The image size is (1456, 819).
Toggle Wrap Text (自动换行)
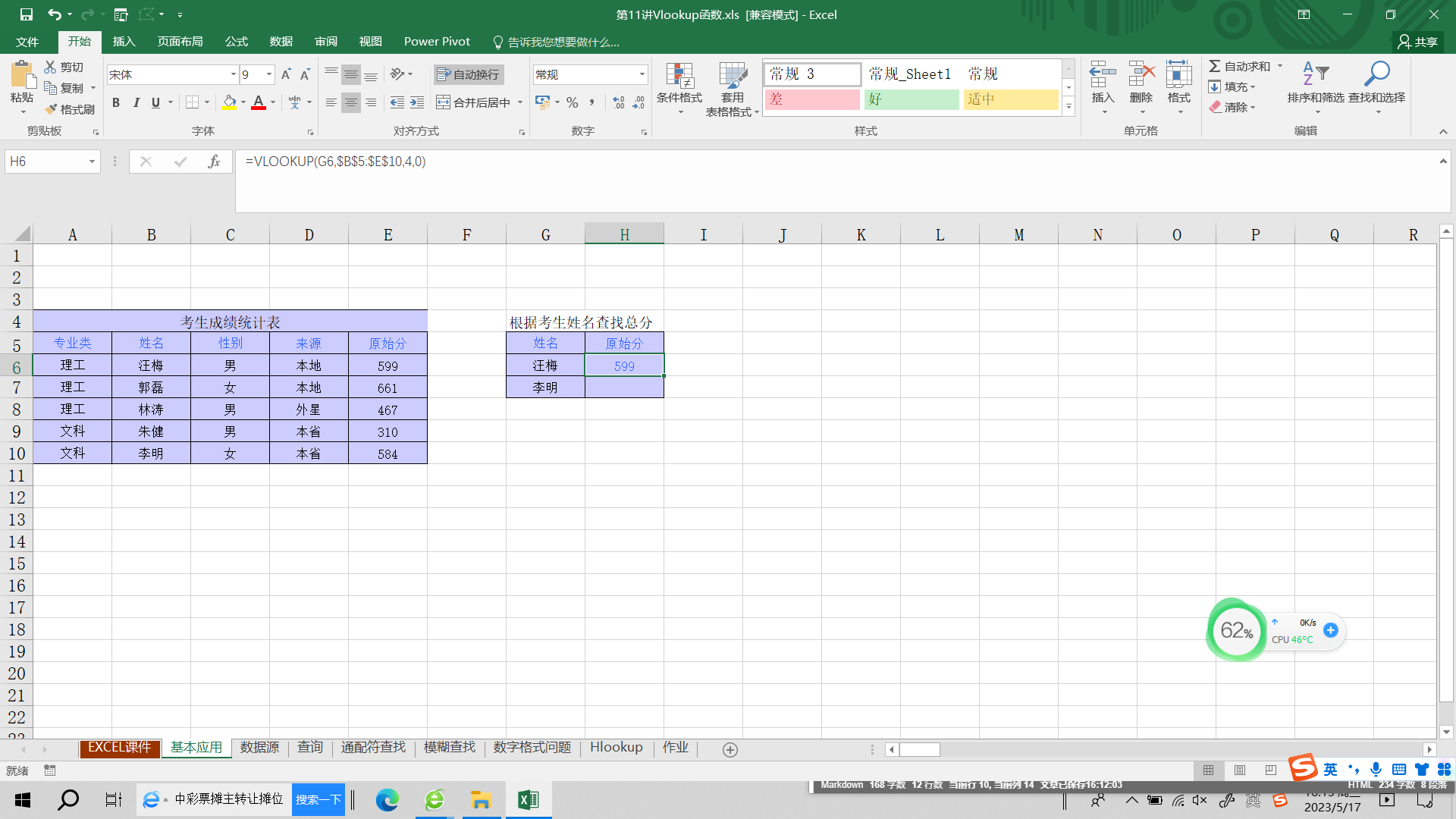click(x=469, y=74)
